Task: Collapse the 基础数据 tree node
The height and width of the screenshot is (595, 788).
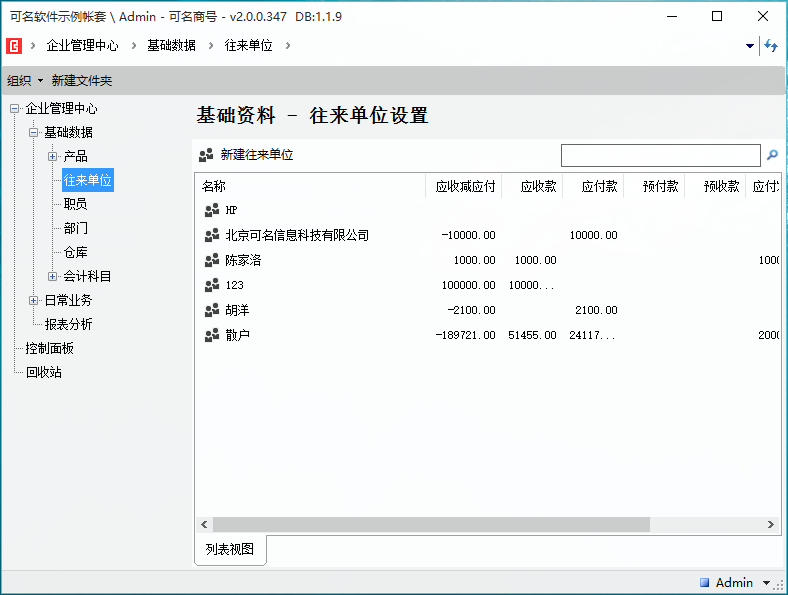Action: [x=34, y=132]
